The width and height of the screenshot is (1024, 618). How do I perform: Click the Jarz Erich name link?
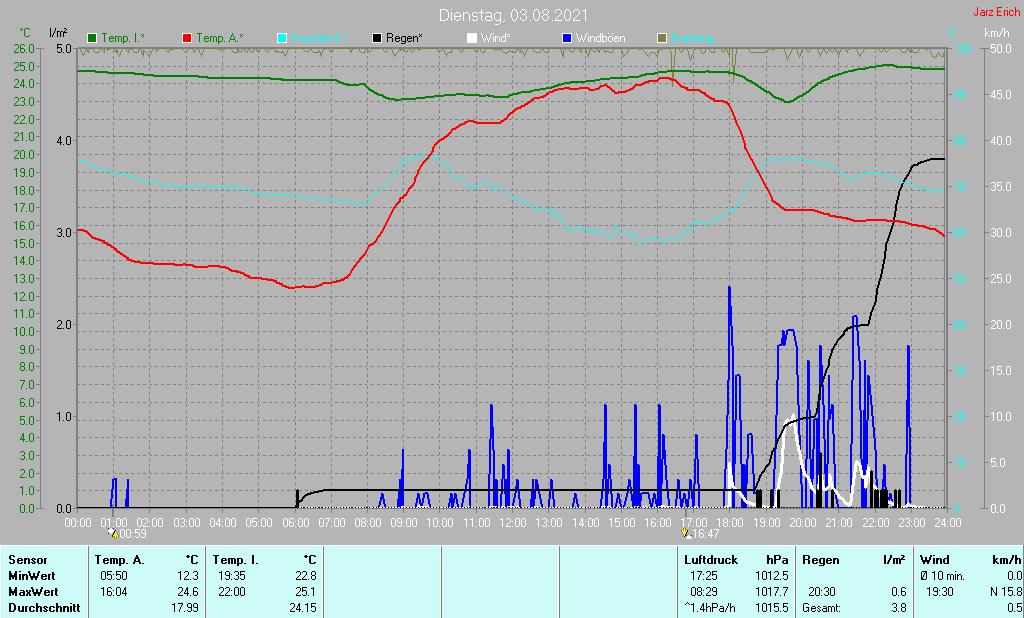point(997,12)
